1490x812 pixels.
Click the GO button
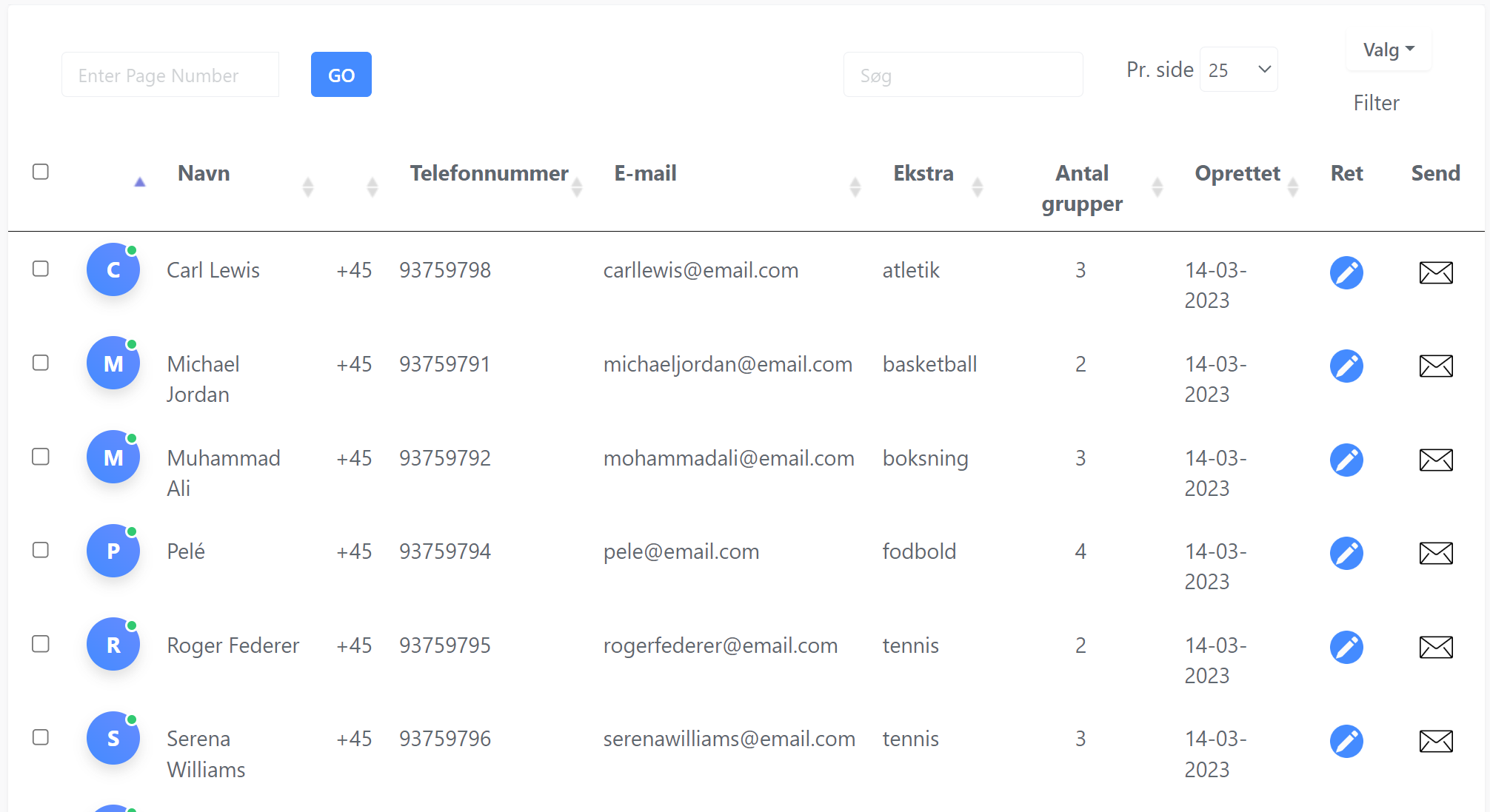tap(341, 74)
